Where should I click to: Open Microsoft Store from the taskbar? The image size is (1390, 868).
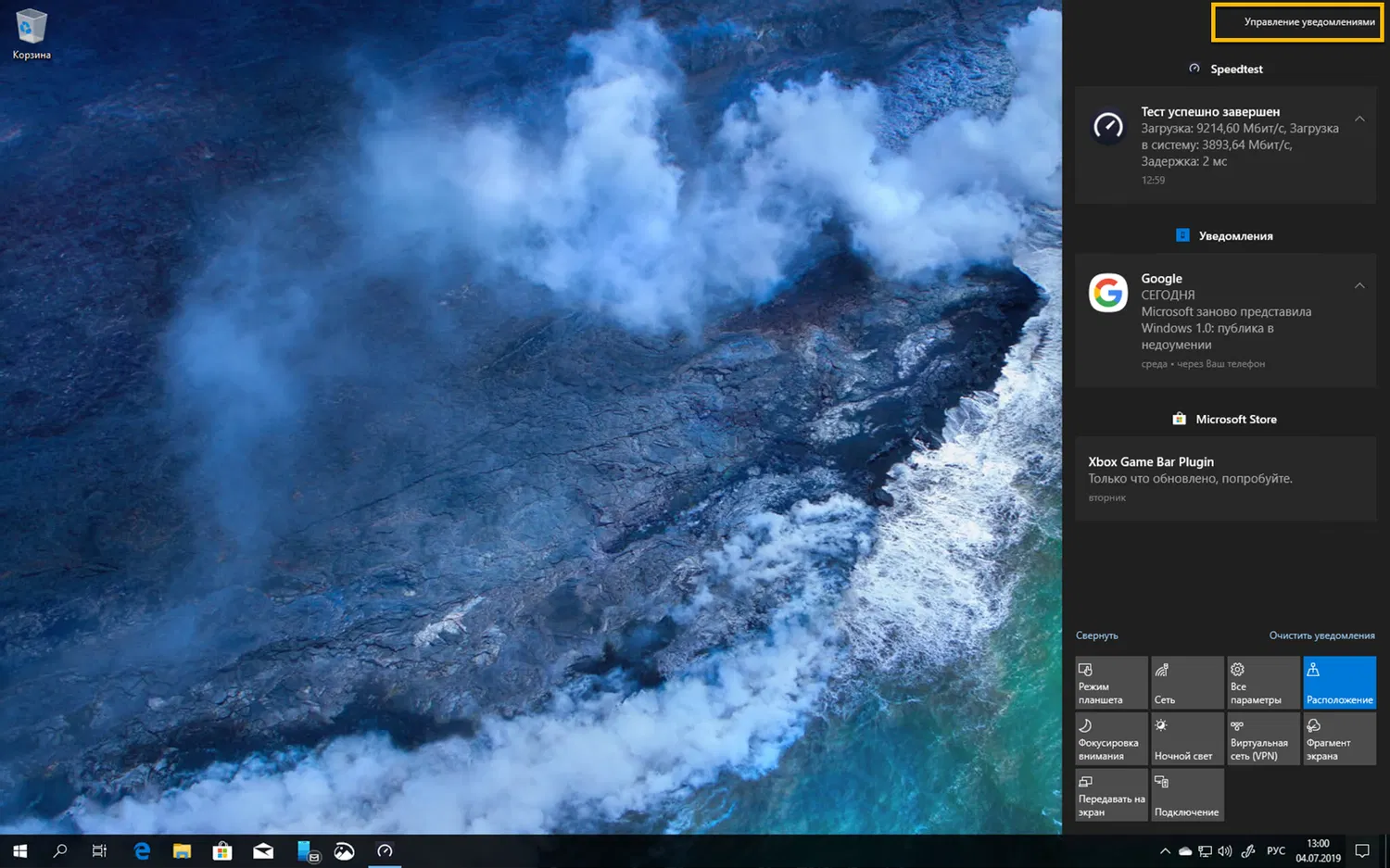tap(222, 851)
